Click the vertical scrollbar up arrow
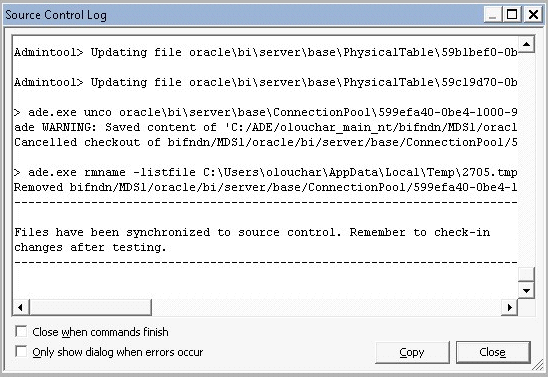Viewport: 548px width, 377px height. [x=526, y=44]
